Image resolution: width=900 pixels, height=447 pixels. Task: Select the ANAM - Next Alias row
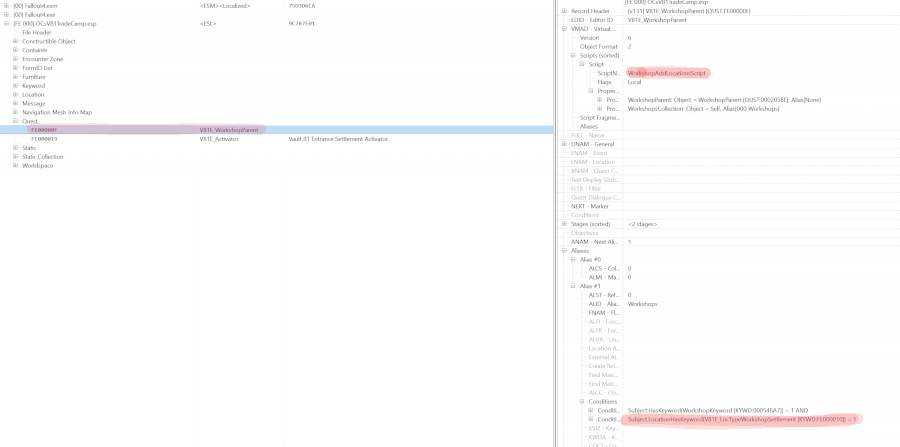pos(595,242)
